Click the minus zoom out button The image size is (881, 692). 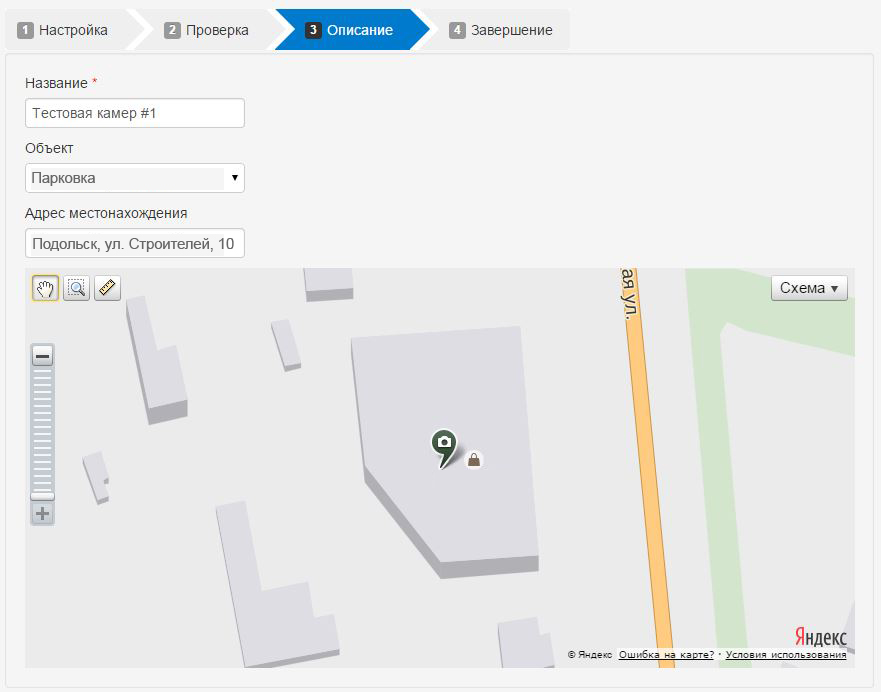(42, 356)
